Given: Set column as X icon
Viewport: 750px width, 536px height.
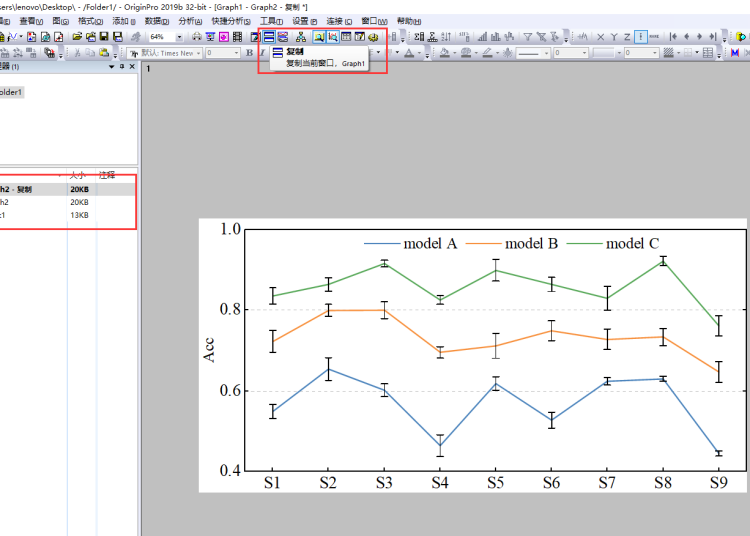Looking at the screenshot, I should (x=601, y=37).
